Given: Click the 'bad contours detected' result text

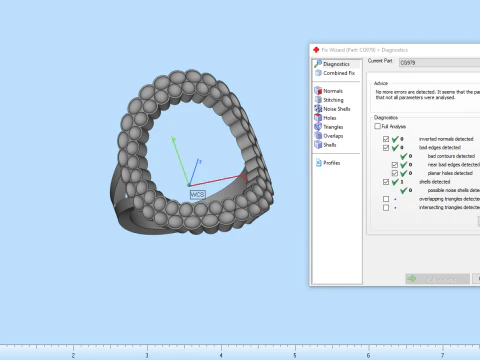Looking at the screenshot, I should click(x=451, y=156).
